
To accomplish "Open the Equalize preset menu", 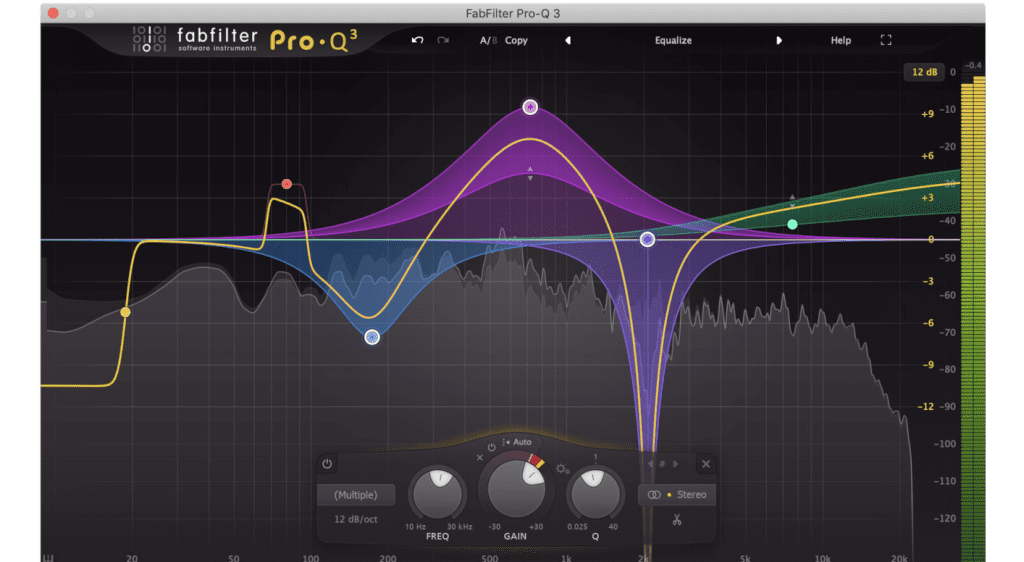I will coord(673,40).
